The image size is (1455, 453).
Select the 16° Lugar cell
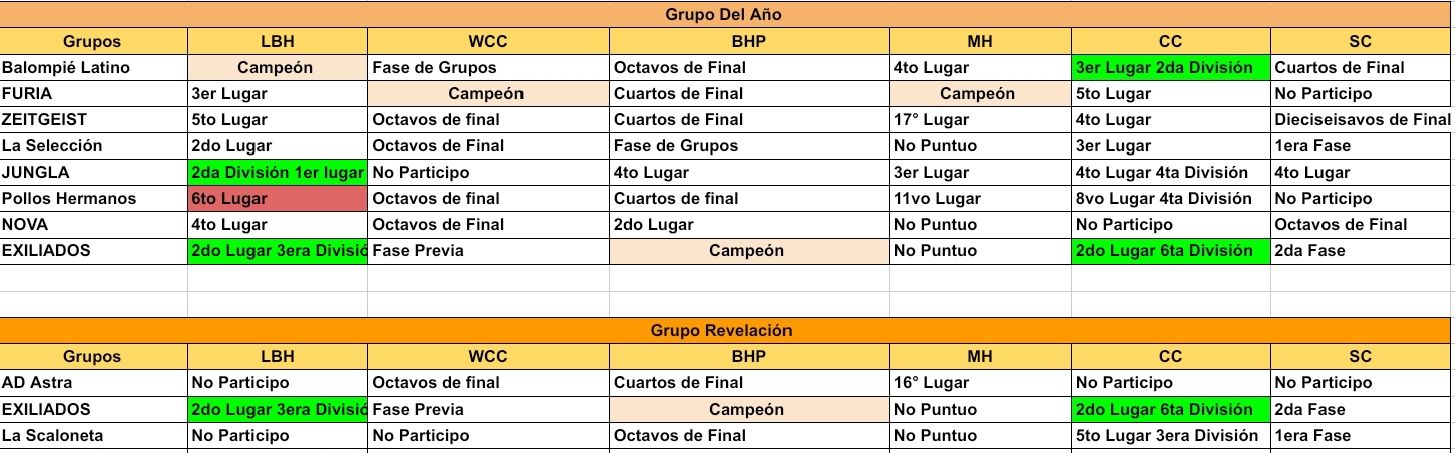[x=979, y=382]
